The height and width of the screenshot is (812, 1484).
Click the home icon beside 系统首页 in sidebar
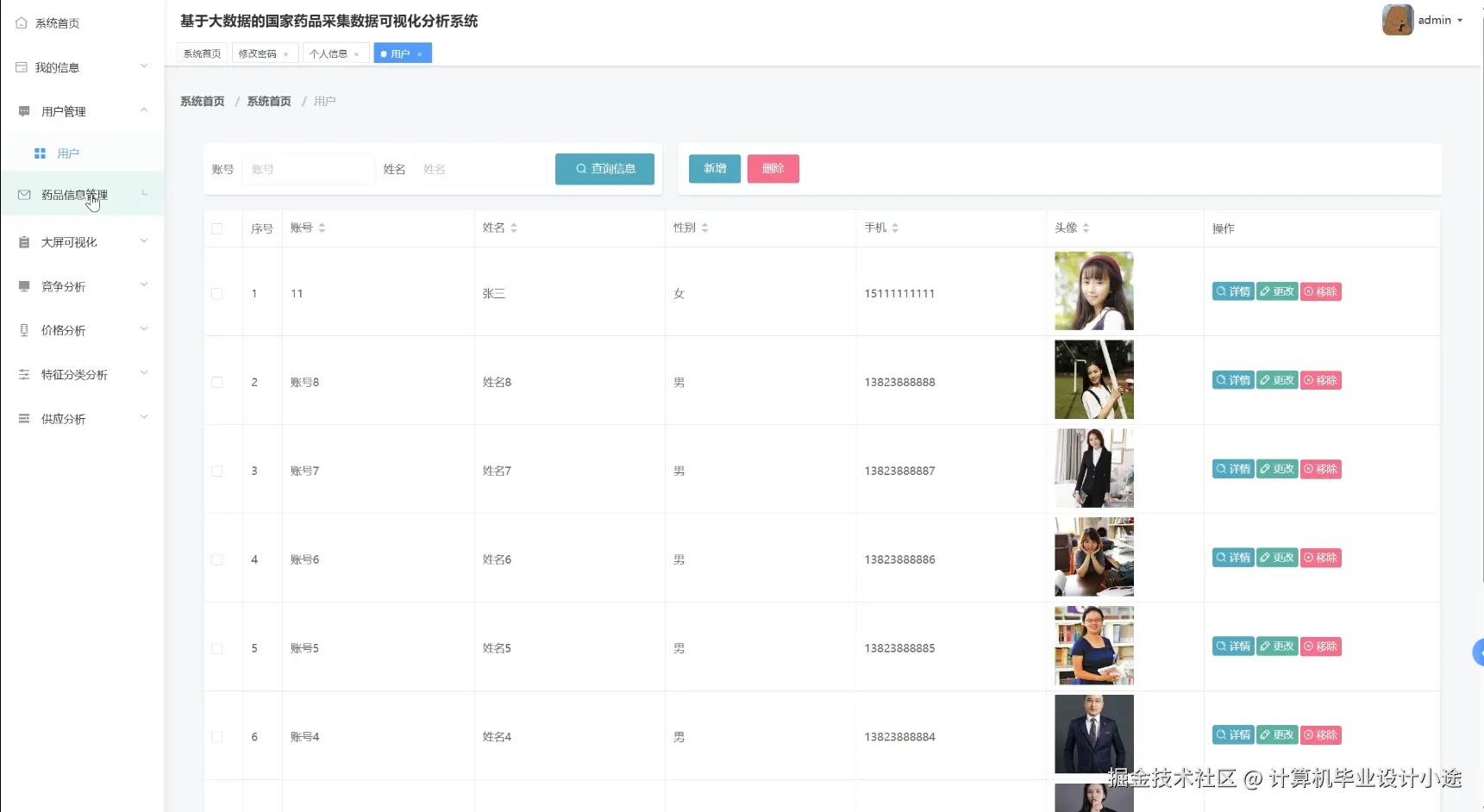coord(22,23)
